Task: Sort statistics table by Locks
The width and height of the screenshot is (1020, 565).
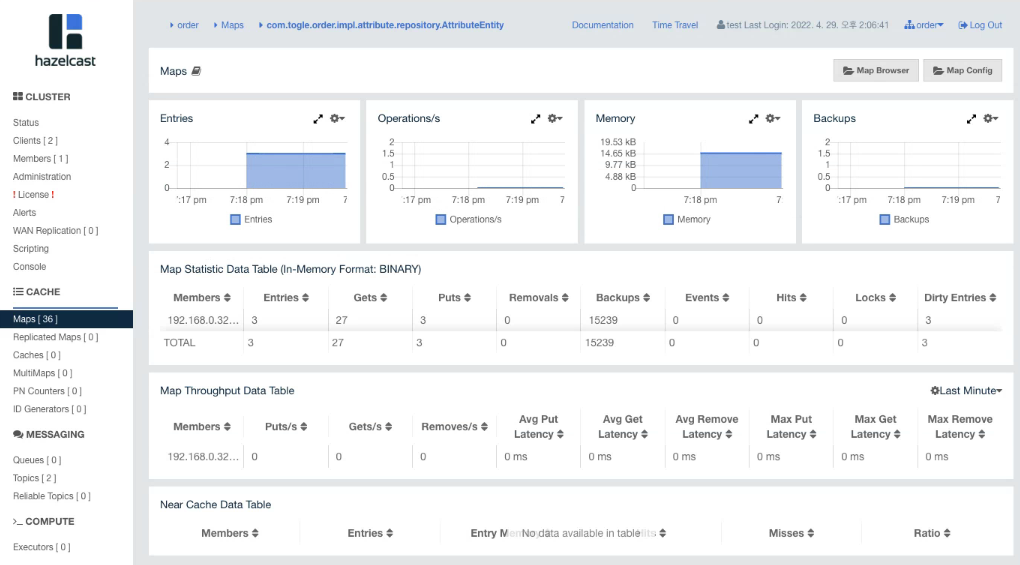Action: click(x=876, y=298)
